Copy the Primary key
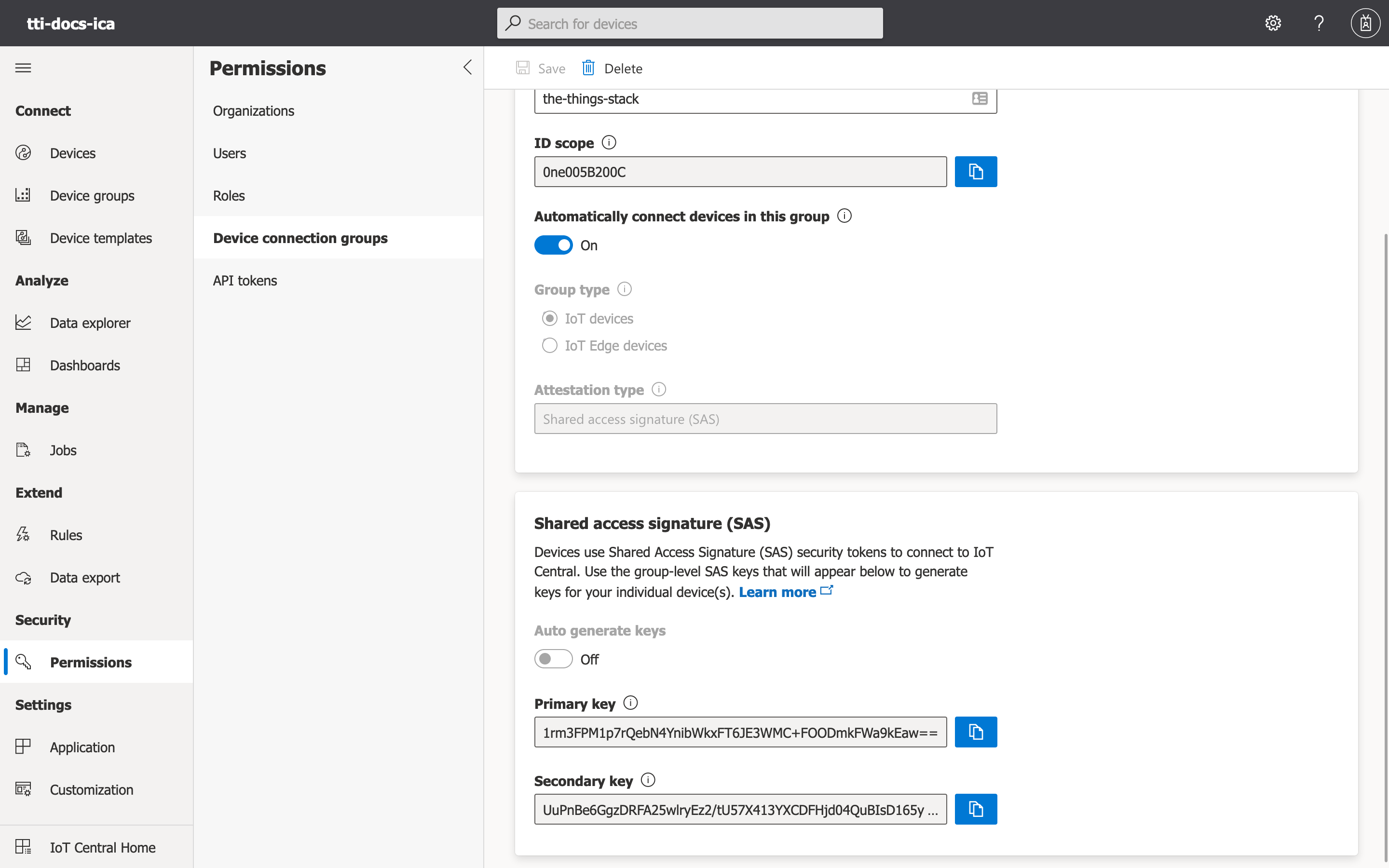 976,732
